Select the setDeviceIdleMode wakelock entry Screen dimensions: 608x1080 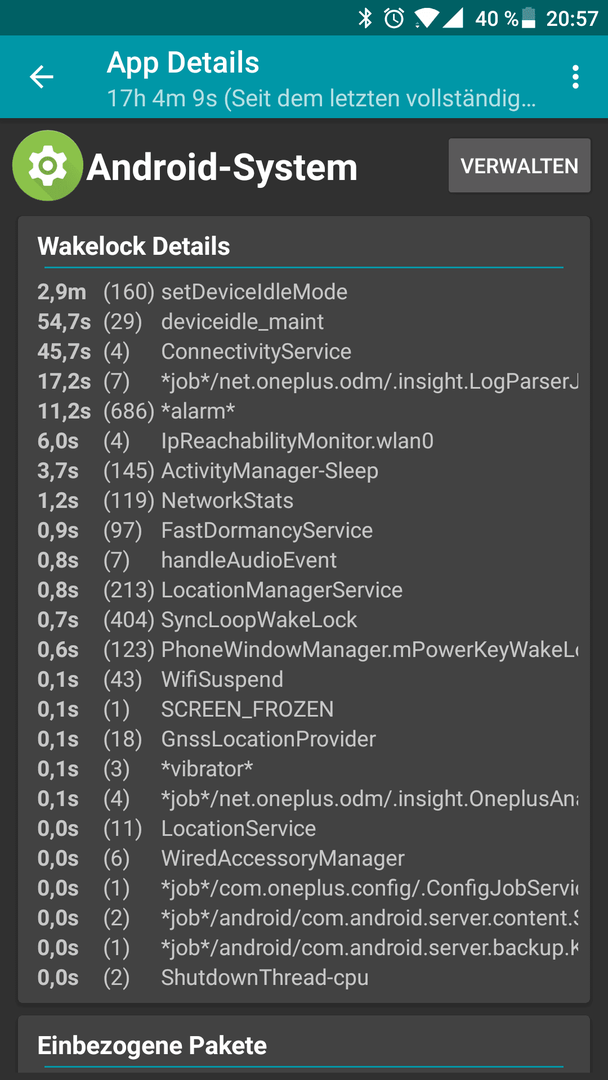coord(304,292)
